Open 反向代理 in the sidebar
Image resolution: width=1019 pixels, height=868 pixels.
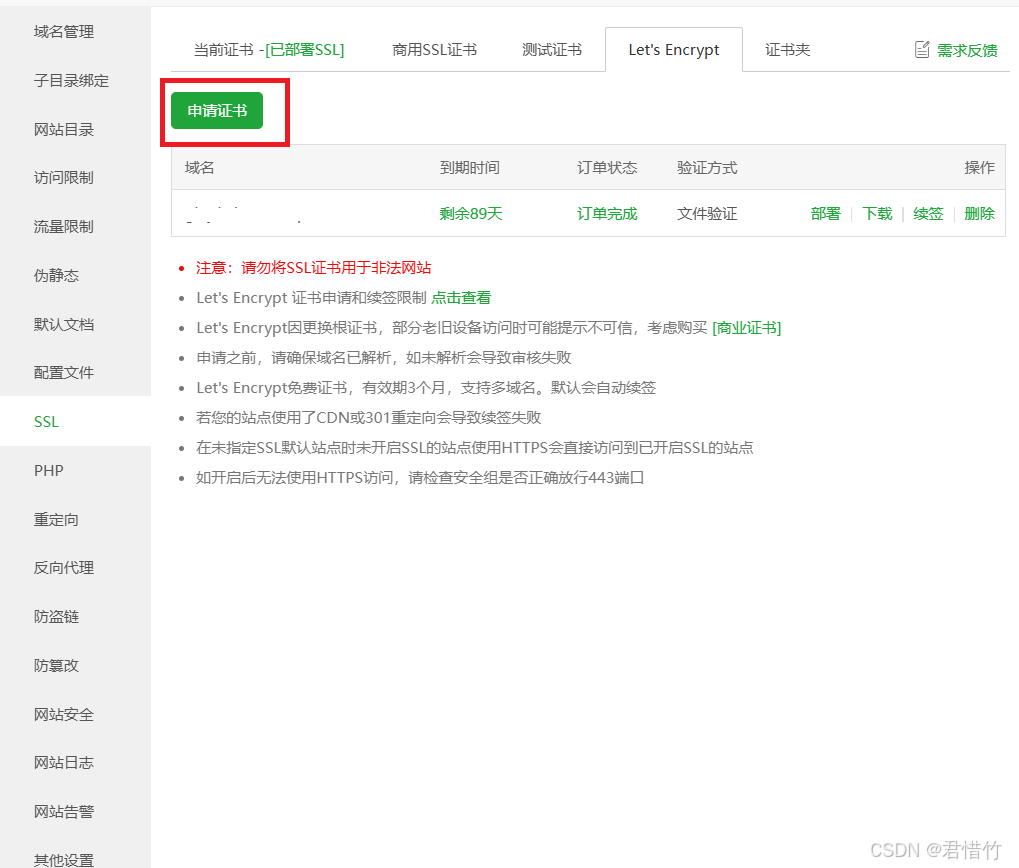pos(64,568)
